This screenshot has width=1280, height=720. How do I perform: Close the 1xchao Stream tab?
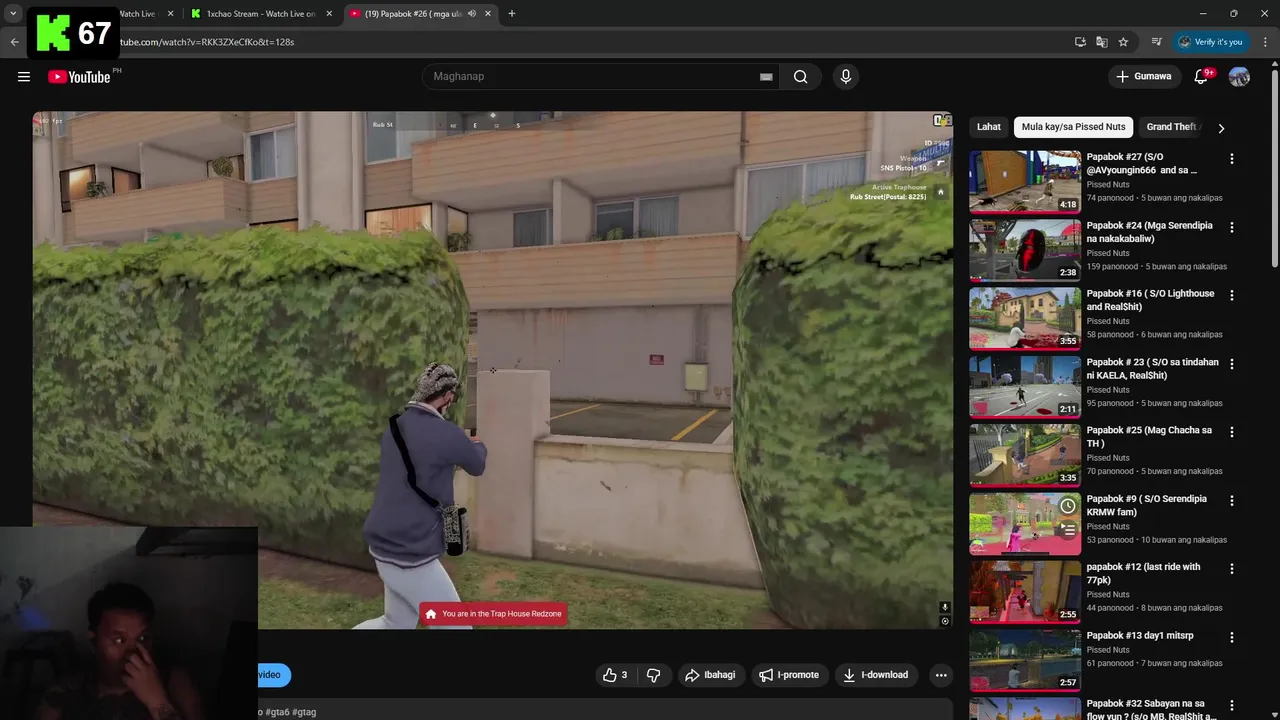click(x=329, y=14)
